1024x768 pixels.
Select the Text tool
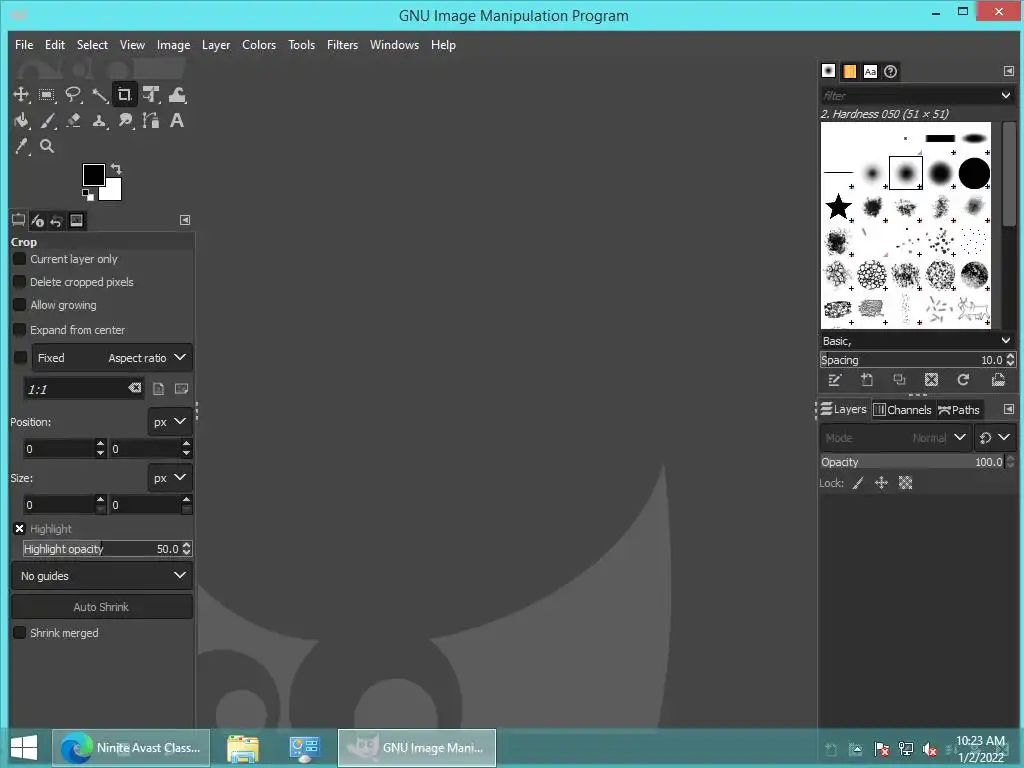[x=177, y=120]
